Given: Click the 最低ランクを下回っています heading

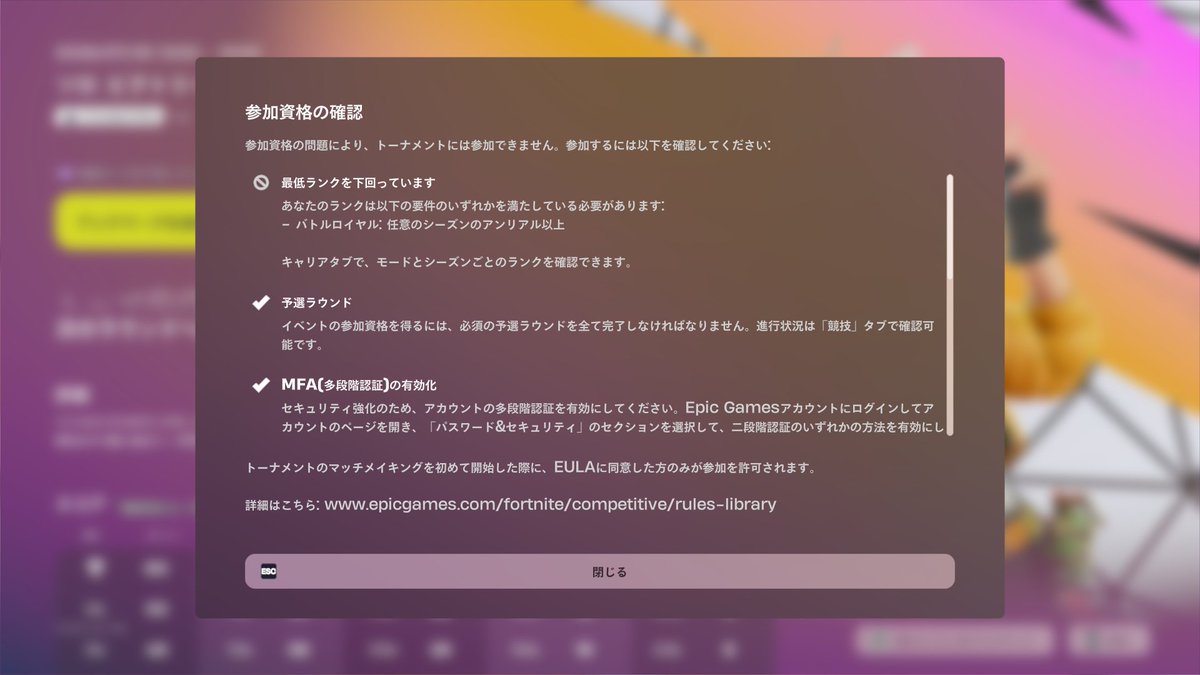Looking at the screenshot, I should [358, 183].
